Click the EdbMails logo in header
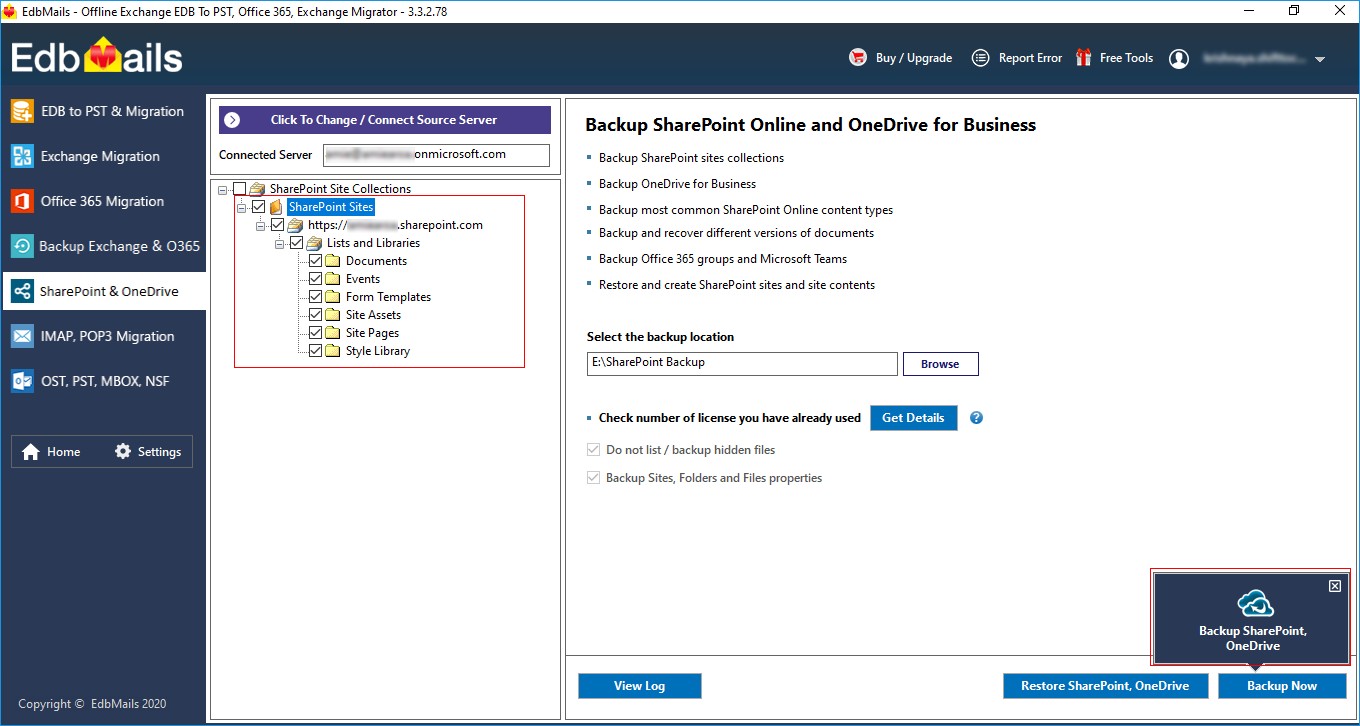1360x726 pixels. [97, 57]
